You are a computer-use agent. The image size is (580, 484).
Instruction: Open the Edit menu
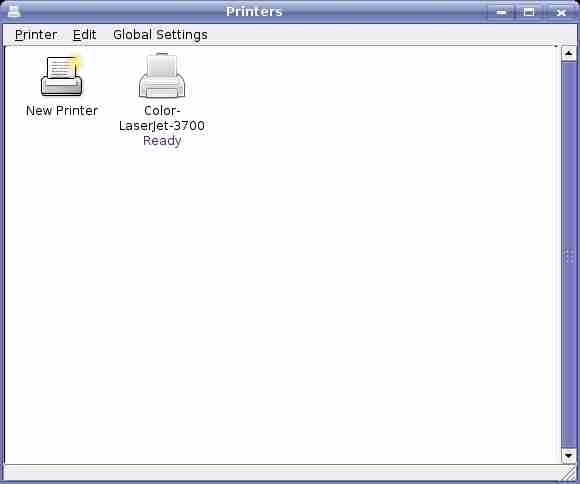pos(84,35)
